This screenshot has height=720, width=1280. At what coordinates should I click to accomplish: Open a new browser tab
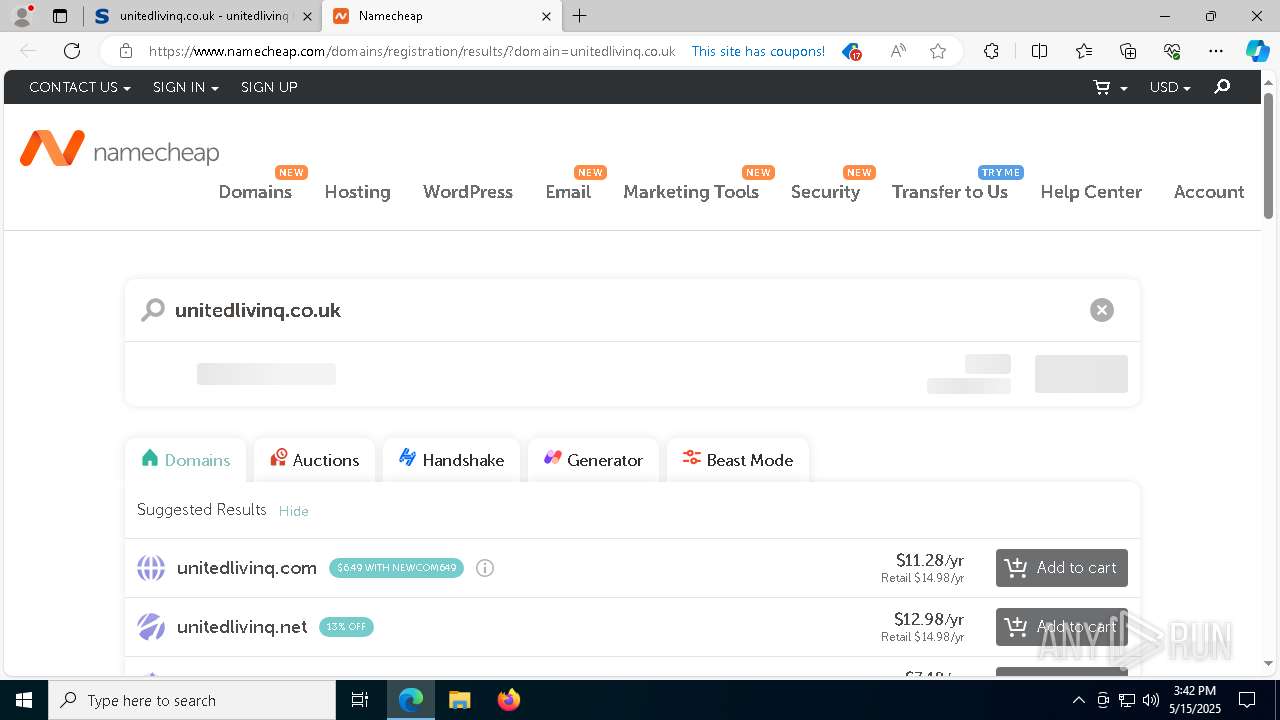pyautogui.click(x=580, y=16)
